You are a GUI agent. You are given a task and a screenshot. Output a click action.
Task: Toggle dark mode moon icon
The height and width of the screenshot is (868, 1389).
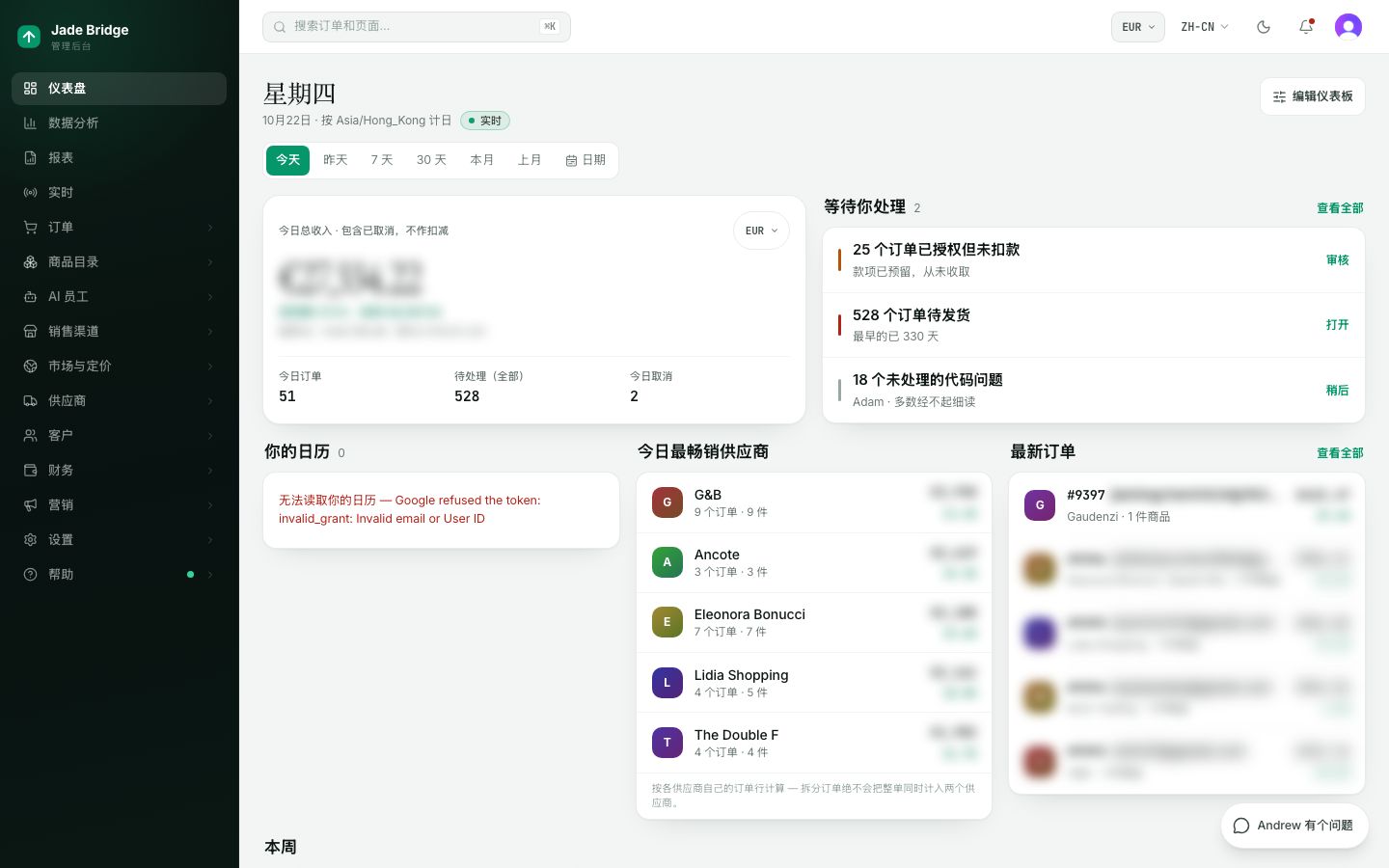pos(1264,27)
